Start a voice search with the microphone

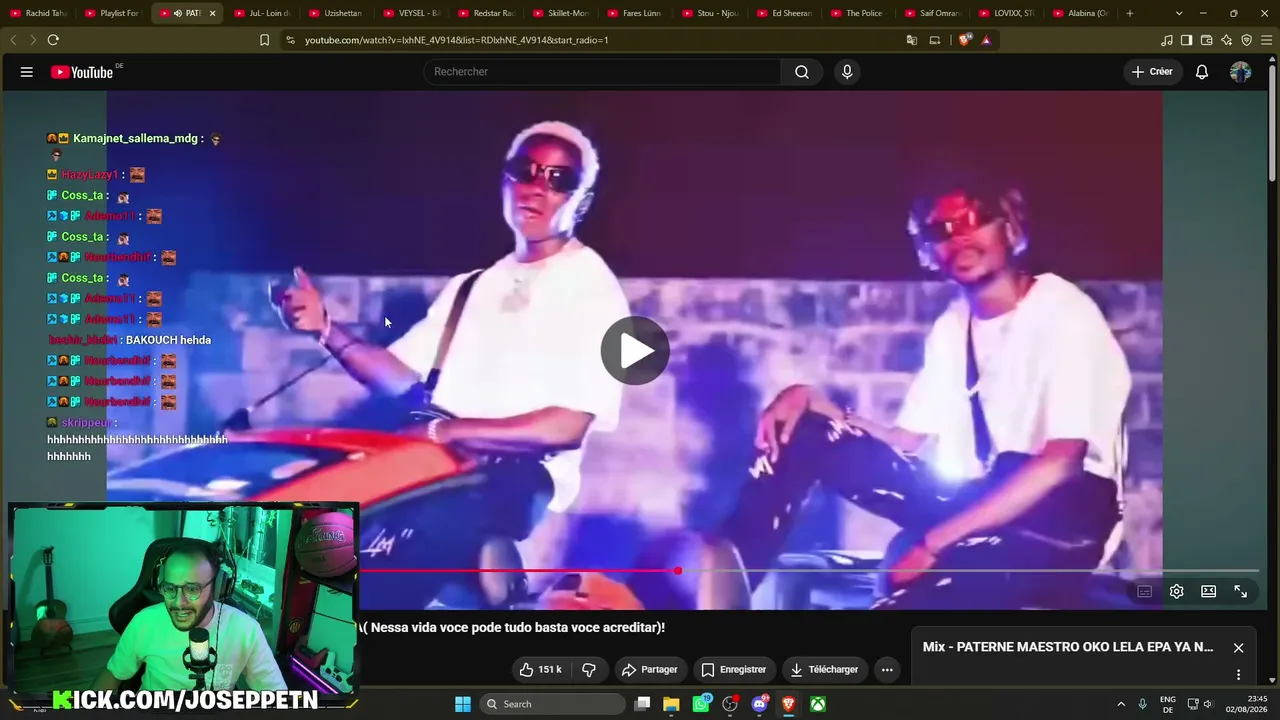click(847, 72)
